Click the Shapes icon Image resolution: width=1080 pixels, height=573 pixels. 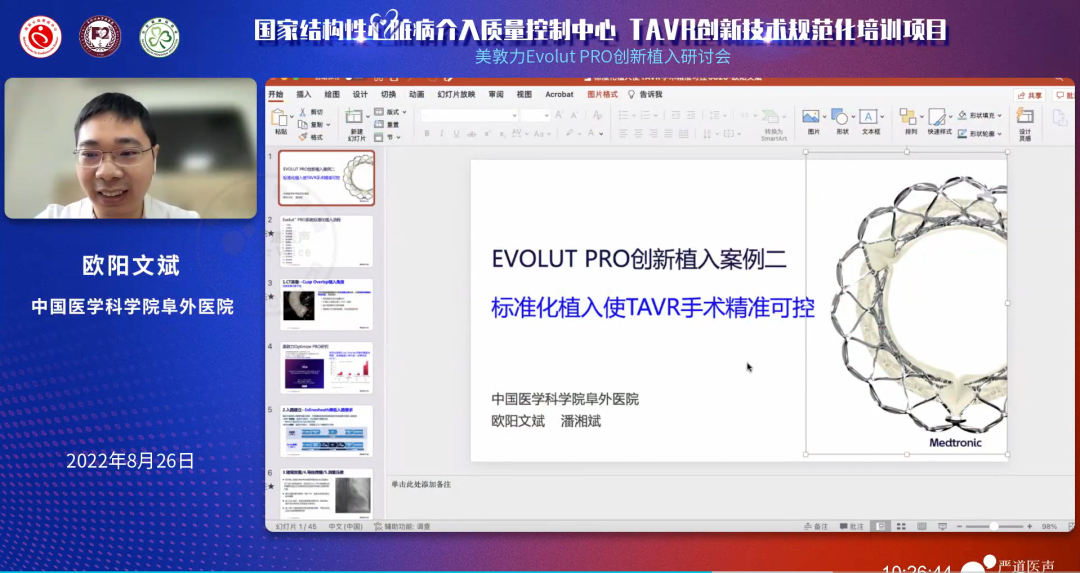(840, 116)
